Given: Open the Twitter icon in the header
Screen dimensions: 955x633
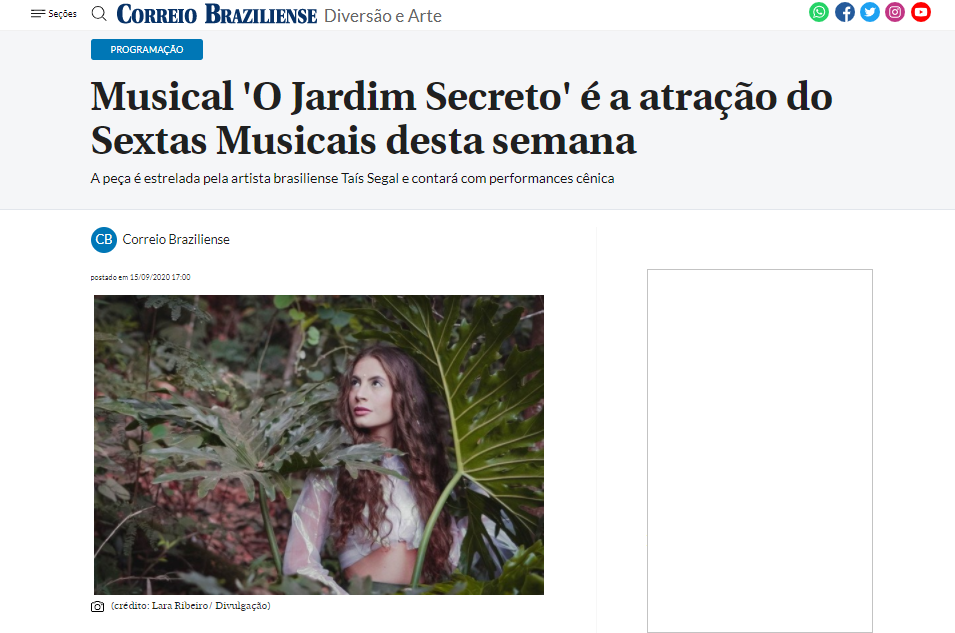Looking at the screenshot, I should tap(870, 12).
